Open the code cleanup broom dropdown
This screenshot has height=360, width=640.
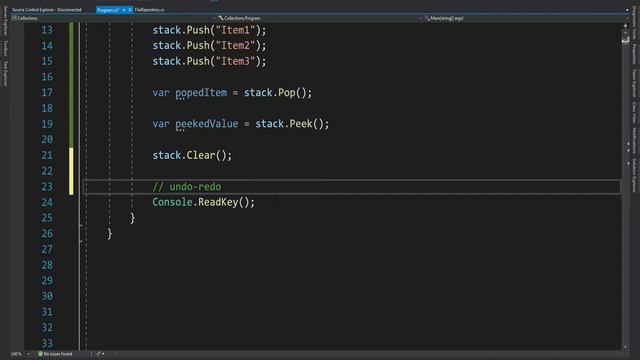click(x=100, y=354)
